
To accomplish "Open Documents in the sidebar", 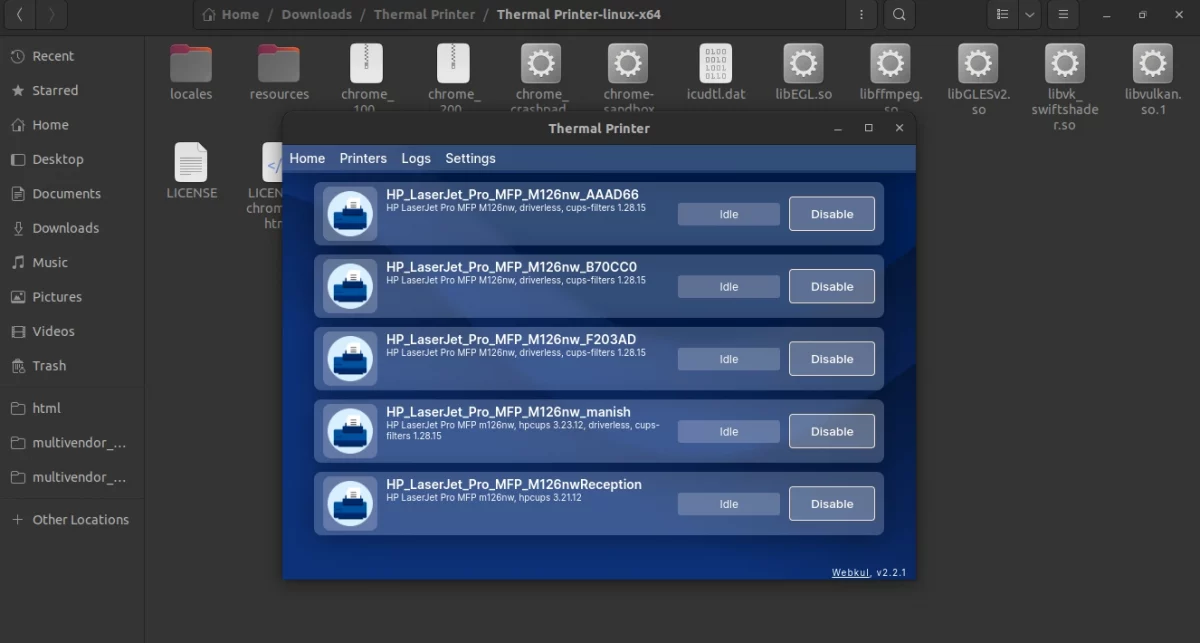I will click(72, 194).
